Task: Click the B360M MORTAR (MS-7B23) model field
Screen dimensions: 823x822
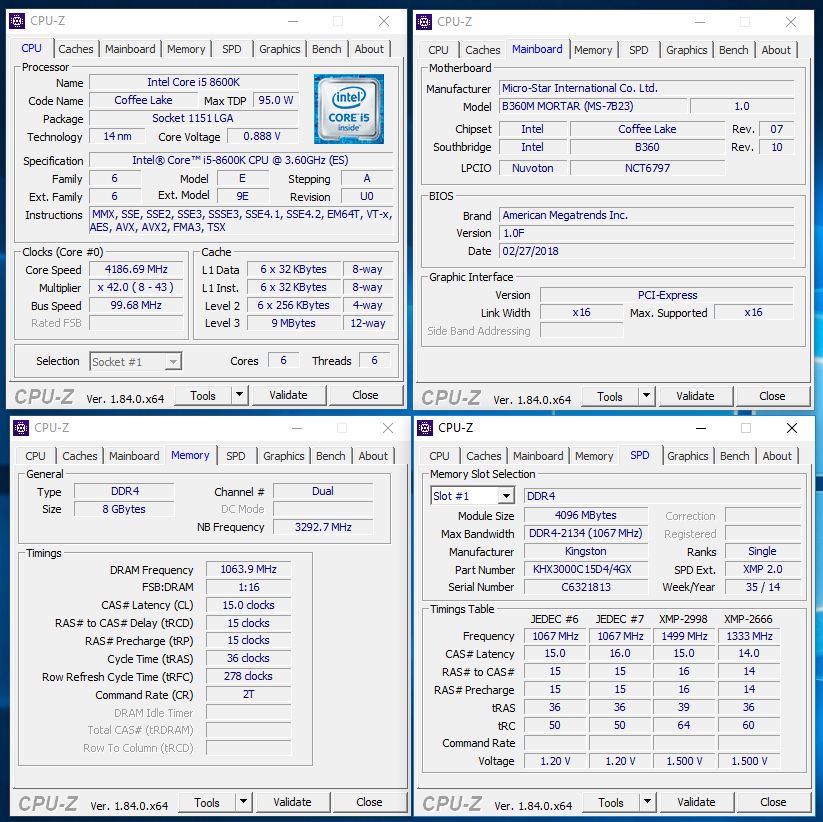Action: pyautogui.click(x=593, y=106)
